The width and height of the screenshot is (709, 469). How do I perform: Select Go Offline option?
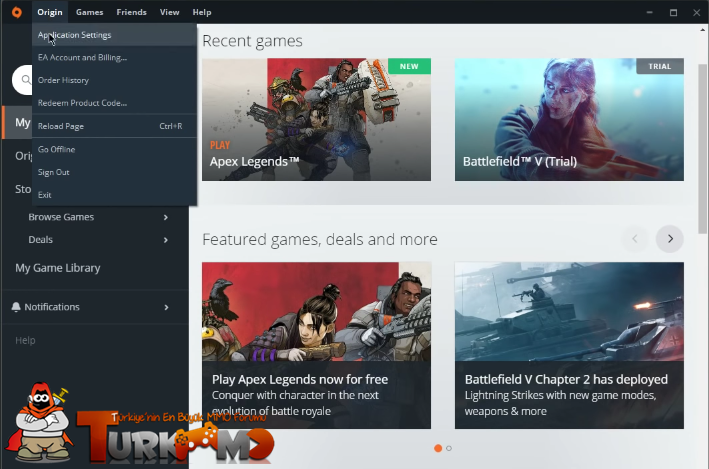click(114, 149)
